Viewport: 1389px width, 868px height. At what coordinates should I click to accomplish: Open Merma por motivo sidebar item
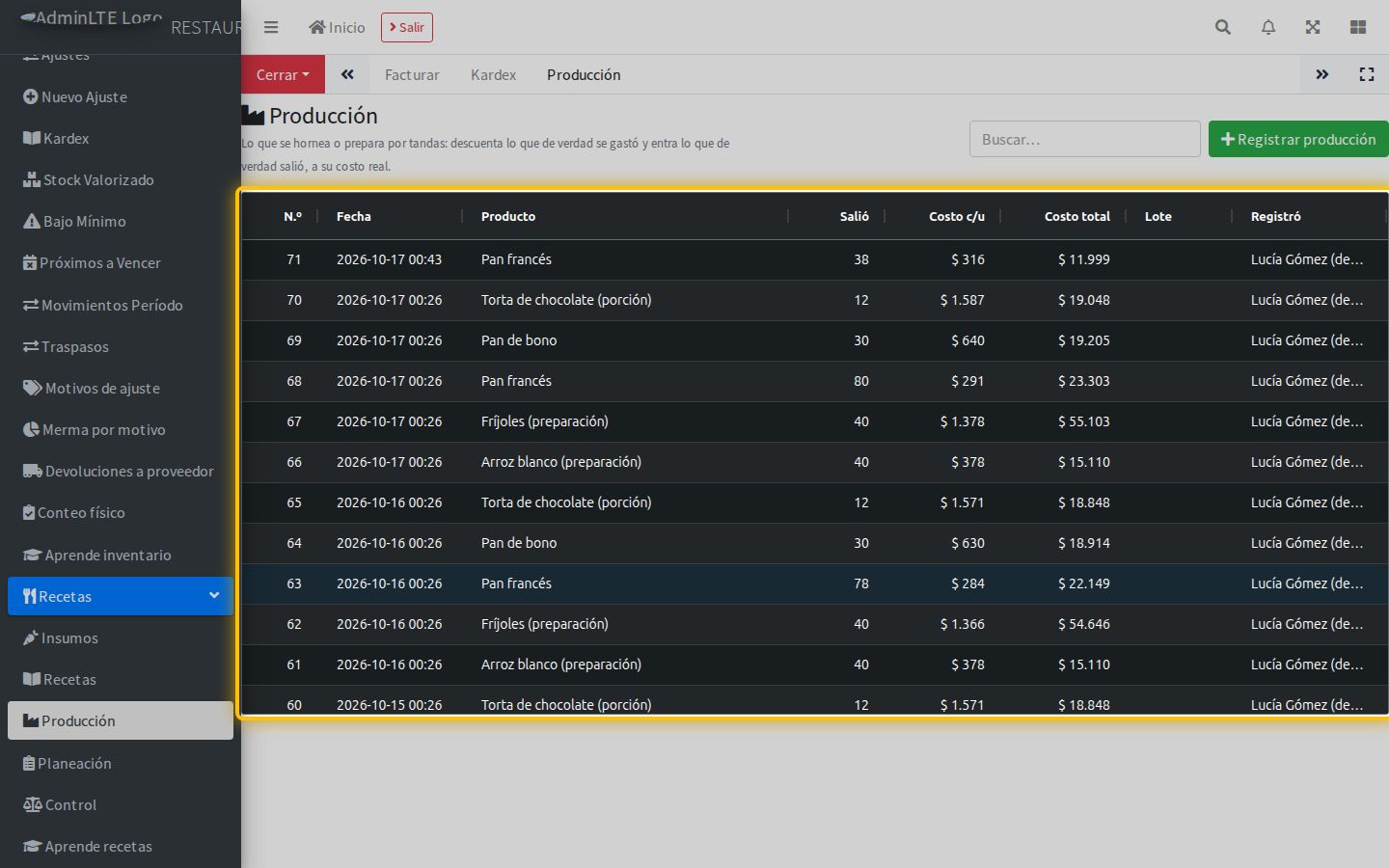point(121,429)
